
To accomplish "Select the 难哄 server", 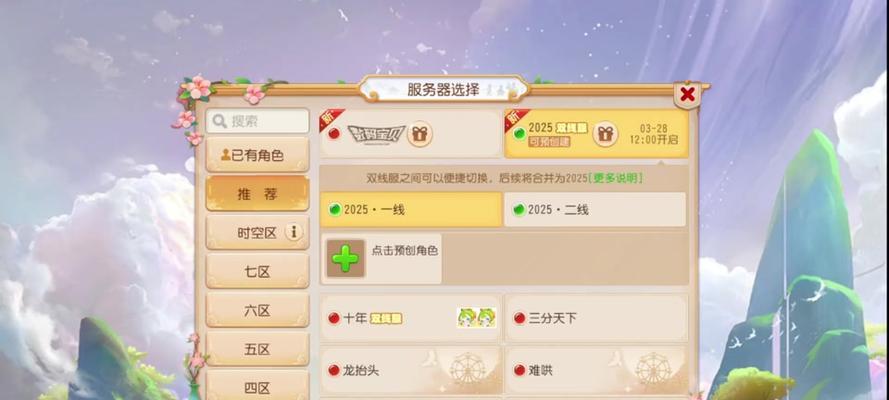I will (596, 371).
